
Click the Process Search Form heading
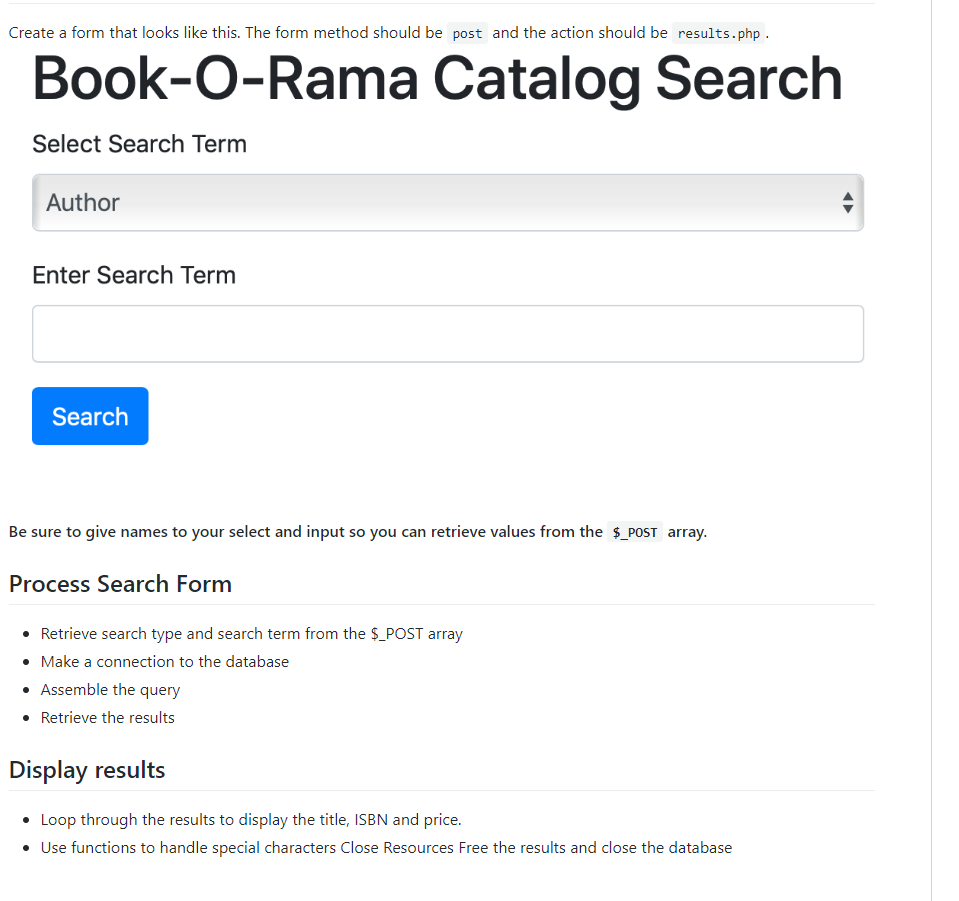click(x=120, y=584)
